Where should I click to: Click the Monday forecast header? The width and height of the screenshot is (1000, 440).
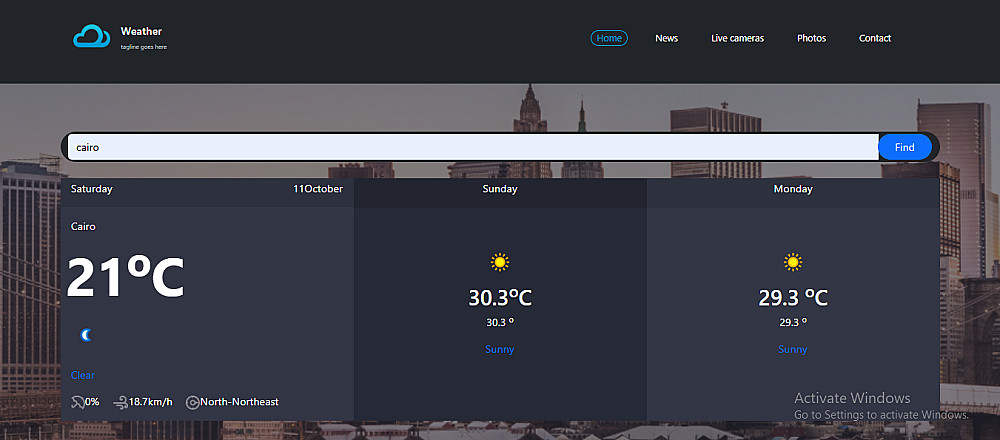(793, 189)
